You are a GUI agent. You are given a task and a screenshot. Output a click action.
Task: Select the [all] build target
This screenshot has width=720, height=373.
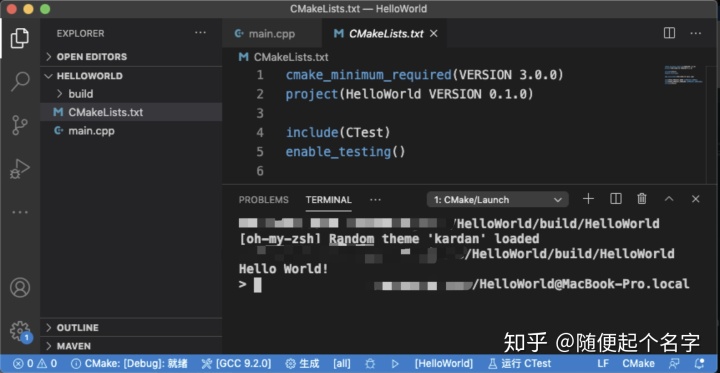(x=342, y=363)
